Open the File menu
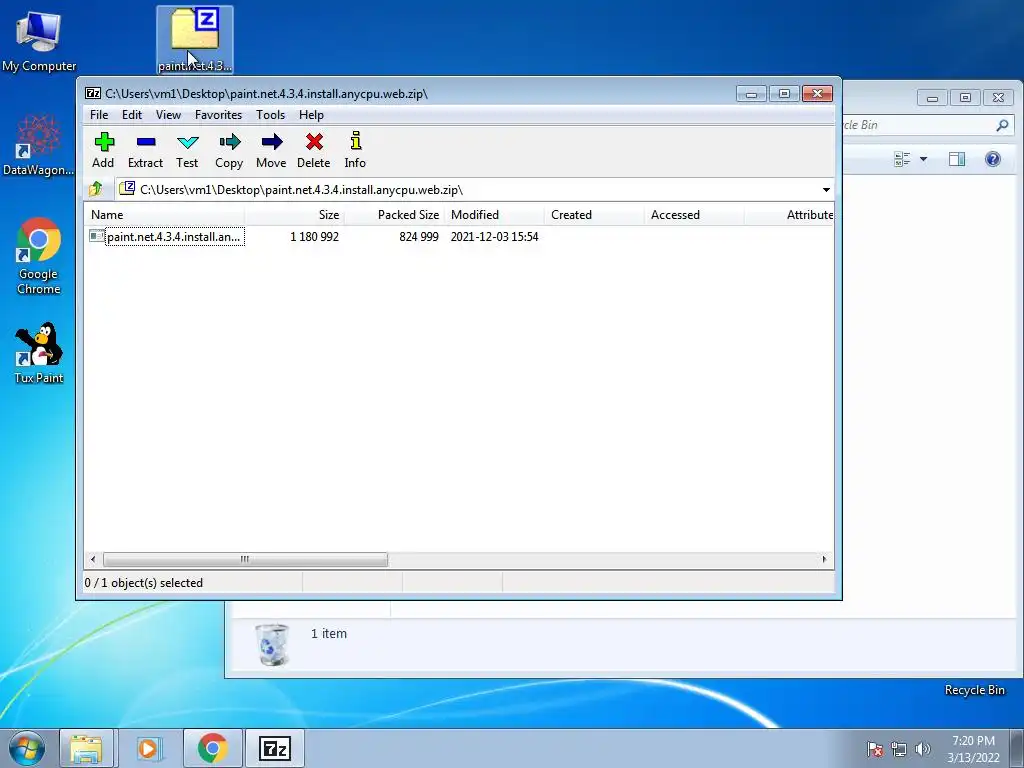The width and height of the screenshot is (1024, 768). [99, 115]
